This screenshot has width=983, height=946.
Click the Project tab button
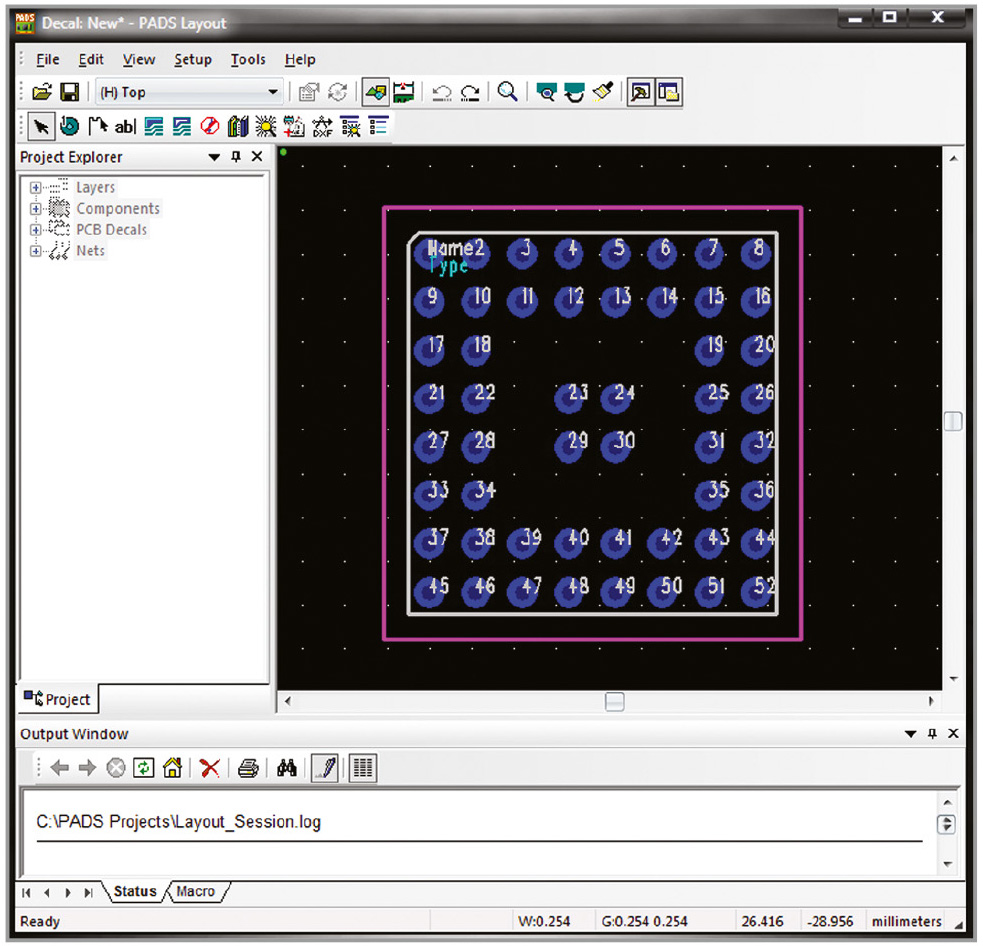pyautogui.click(x=58, y=699)
